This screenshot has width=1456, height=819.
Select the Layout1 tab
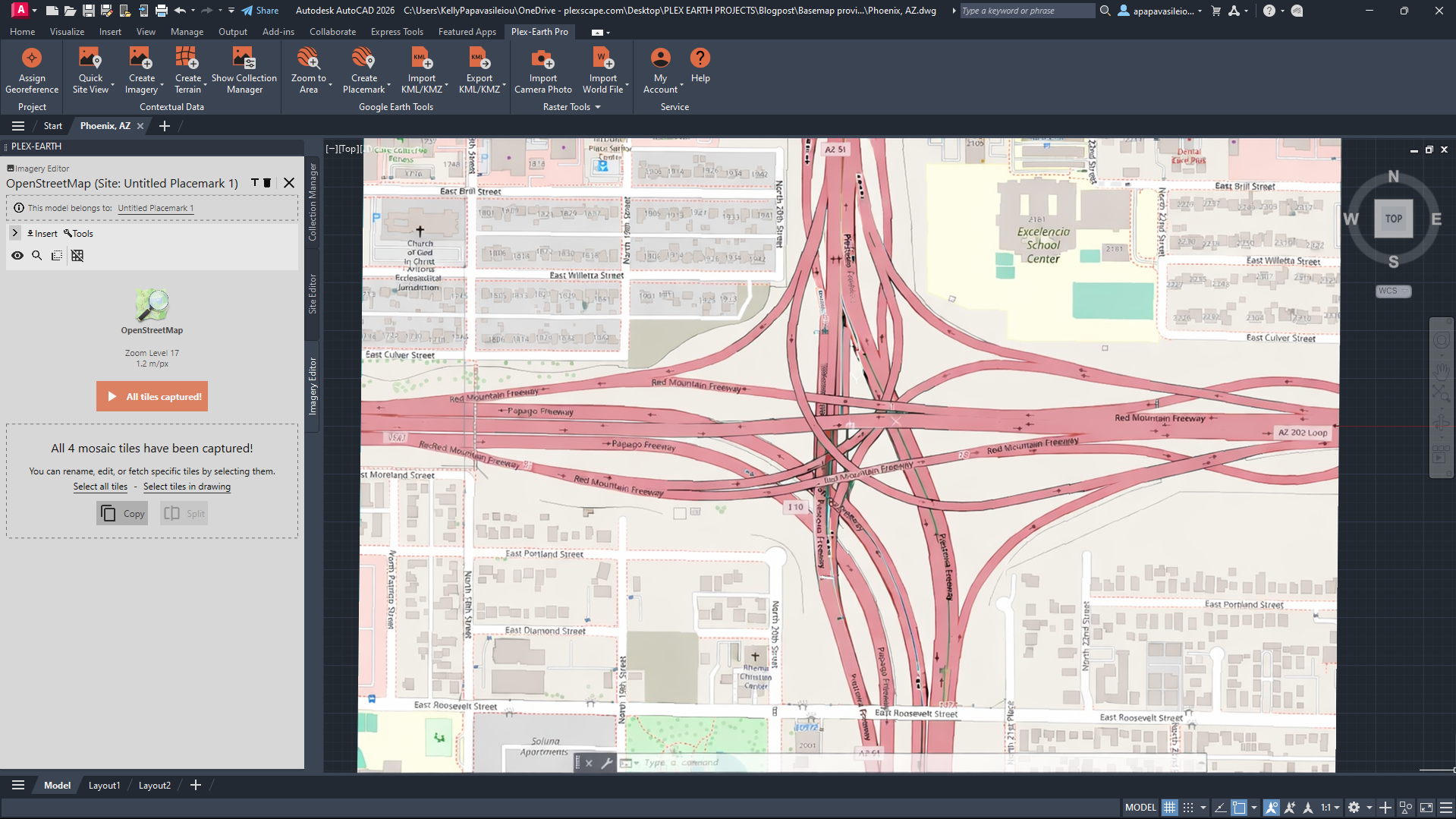(104, 786)
